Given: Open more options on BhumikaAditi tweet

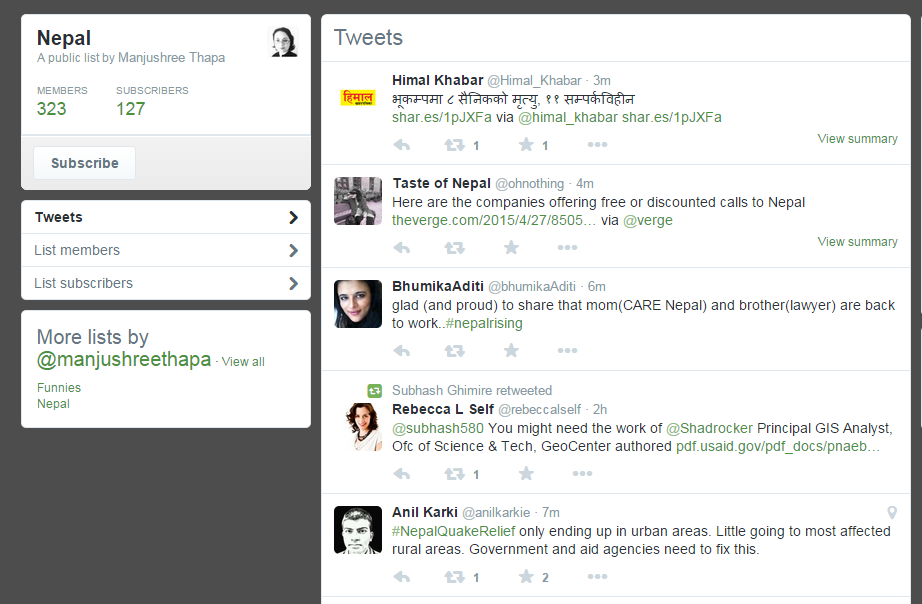Looking at the screenshot, I should (567, 351).
